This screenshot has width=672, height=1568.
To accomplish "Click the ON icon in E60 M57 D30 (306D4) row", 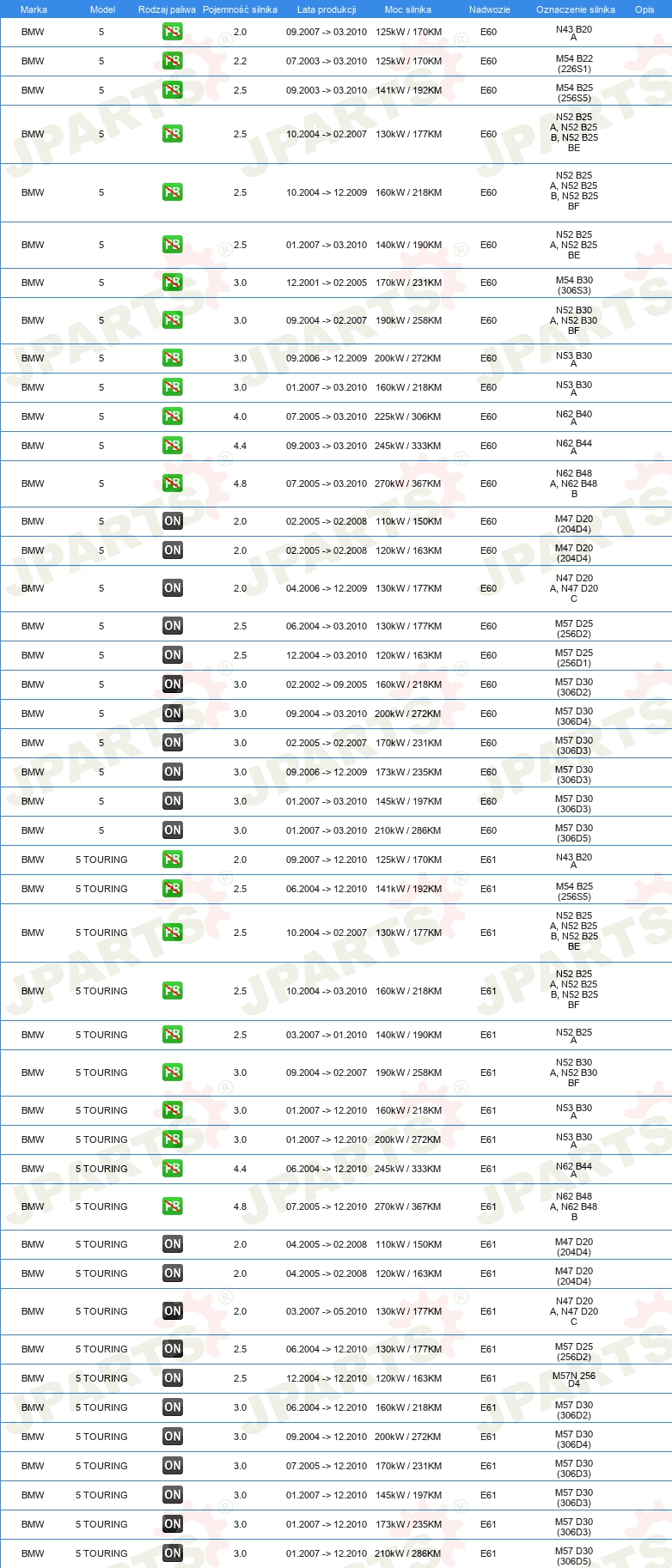I will point(173,714).
